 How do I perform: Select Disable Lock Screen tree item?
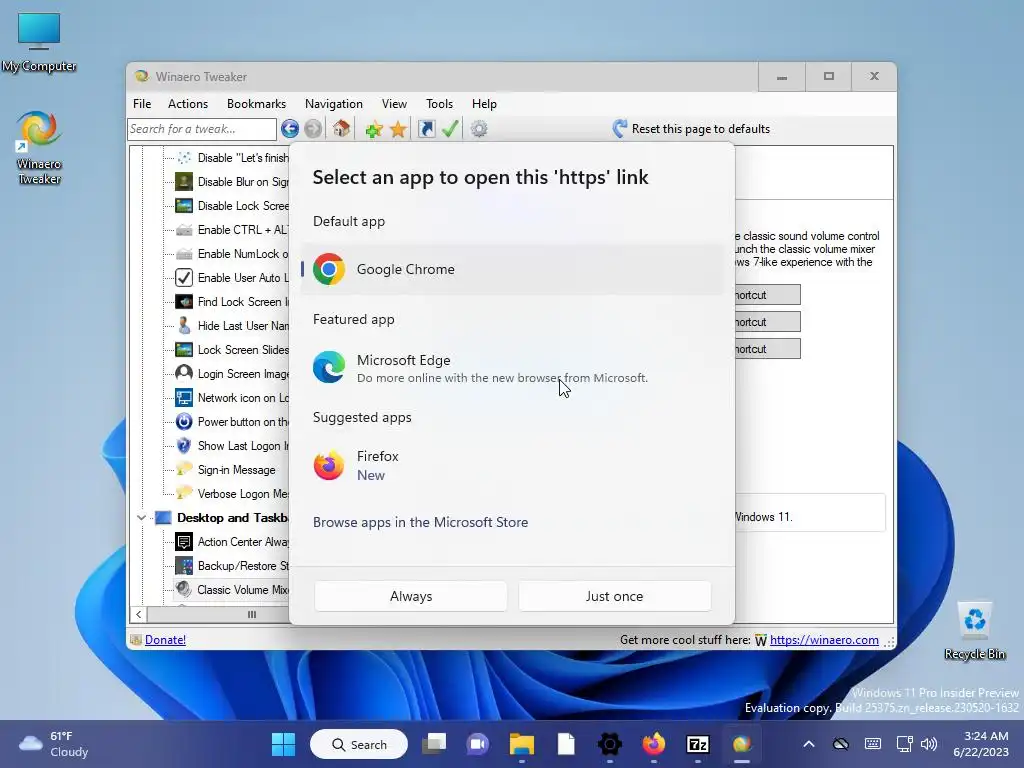[232, 206]
